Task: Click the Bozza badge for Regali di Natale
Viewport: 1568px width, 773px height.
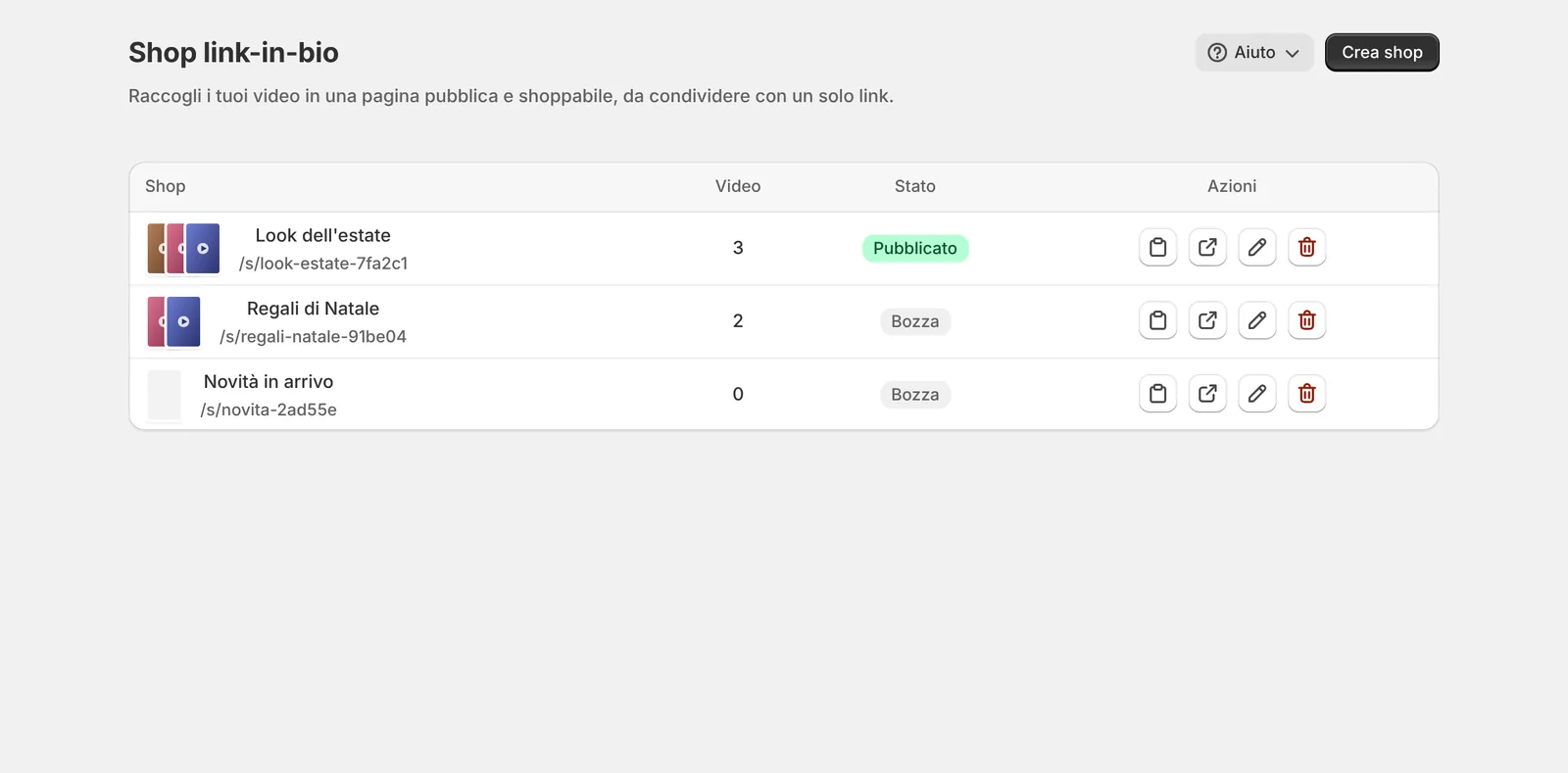Action: (915, 321)
